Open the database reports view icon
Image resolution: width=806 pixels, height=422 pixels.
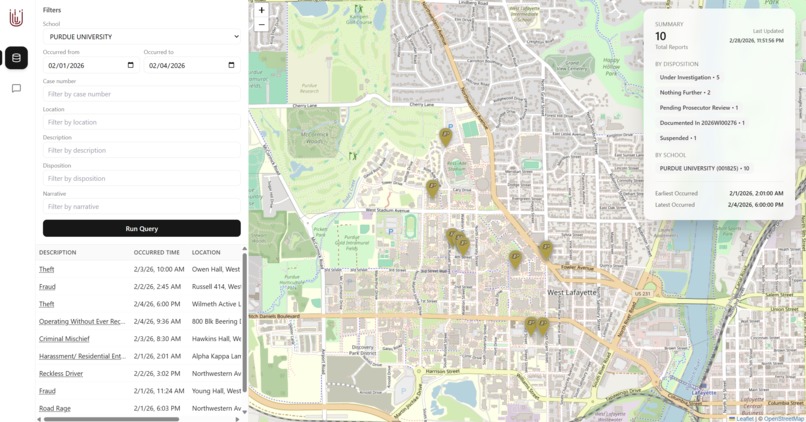click(16, 58)
